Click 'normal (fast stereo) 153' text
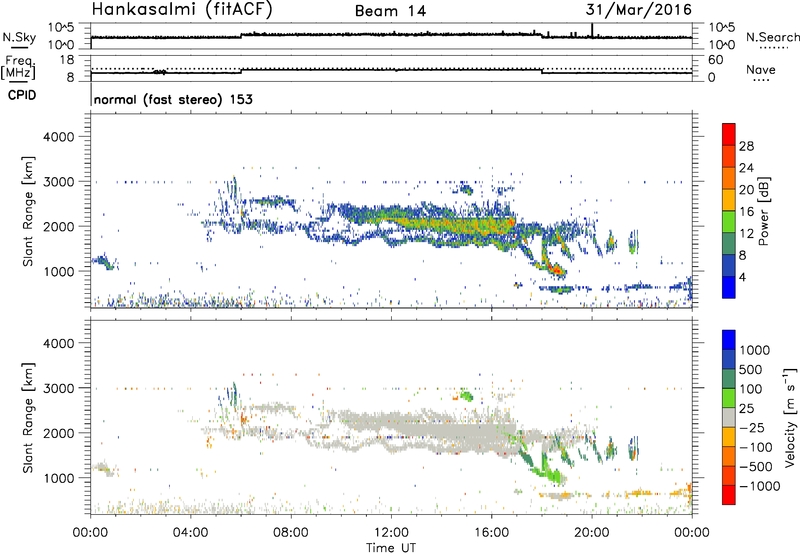800x554 pixels. click(x=173, y=100)
